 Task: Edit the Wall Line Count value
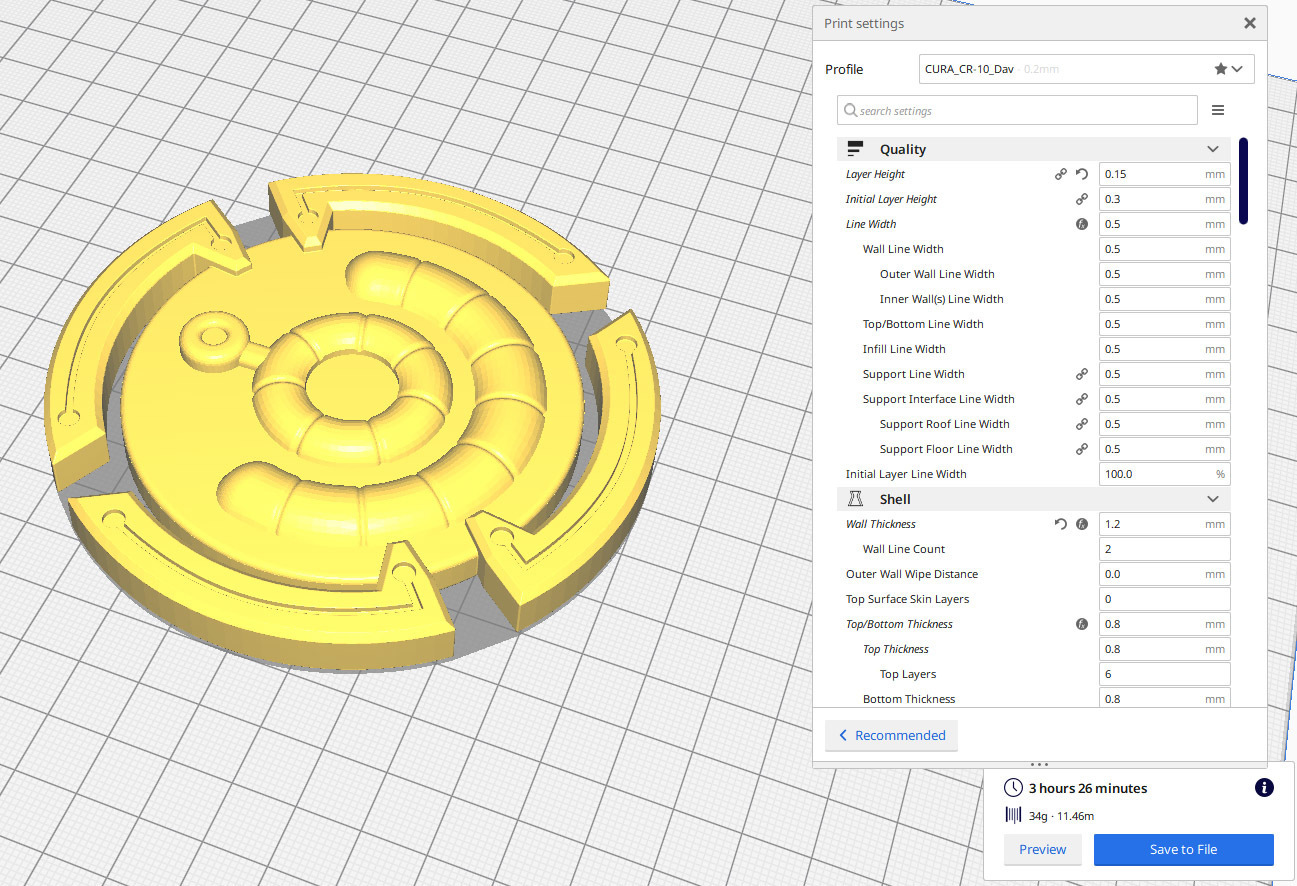click(1164, 549)
